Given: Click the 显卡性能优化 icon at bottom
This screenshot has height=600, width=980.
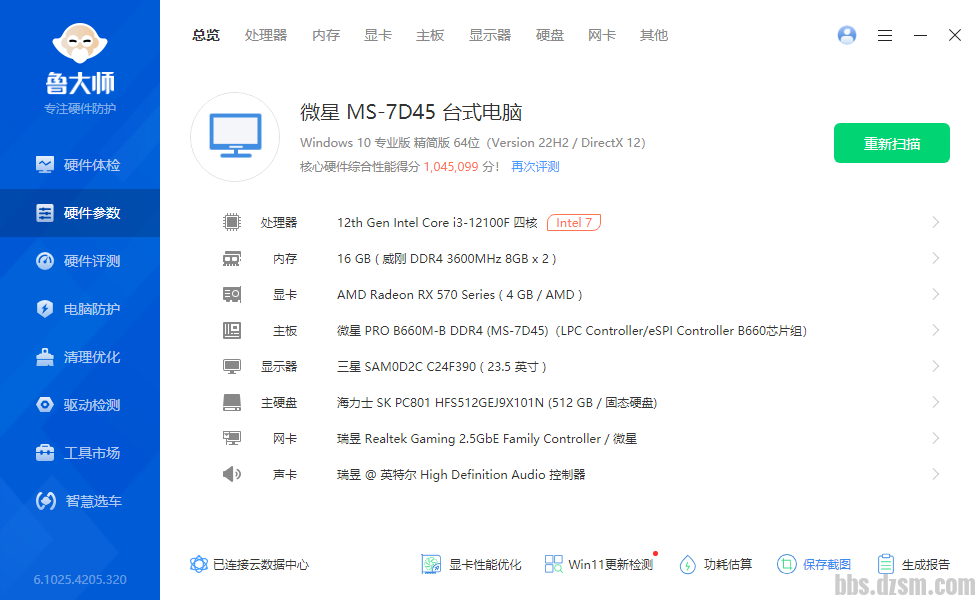Looking at the screenshot, I should click(x=431, y=564).
